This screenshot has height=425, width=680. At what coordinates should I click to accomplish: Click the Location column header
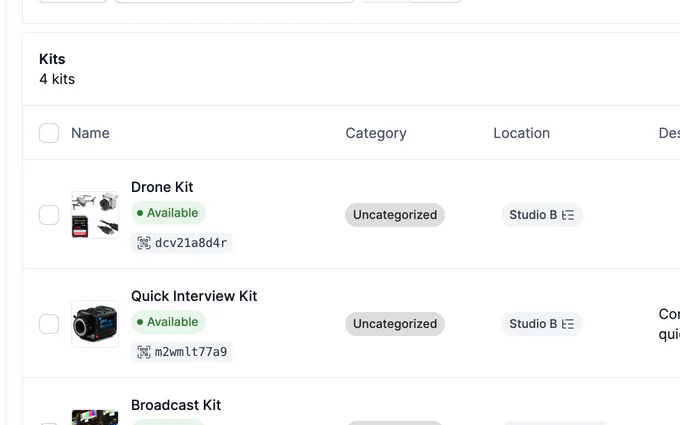click(521, 133)
